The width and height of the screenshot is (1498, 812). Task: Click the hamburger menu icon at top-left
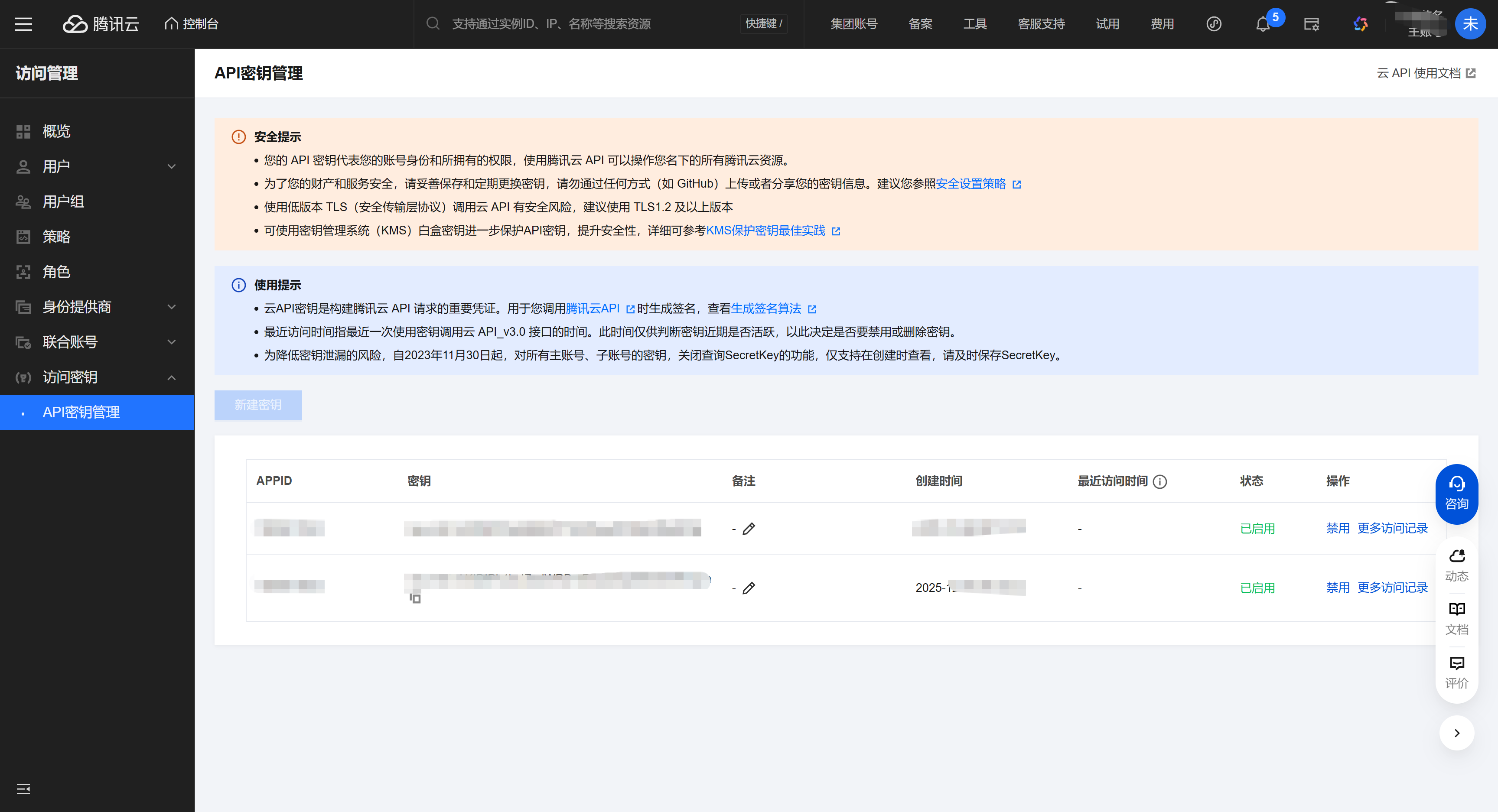(23, 24)
